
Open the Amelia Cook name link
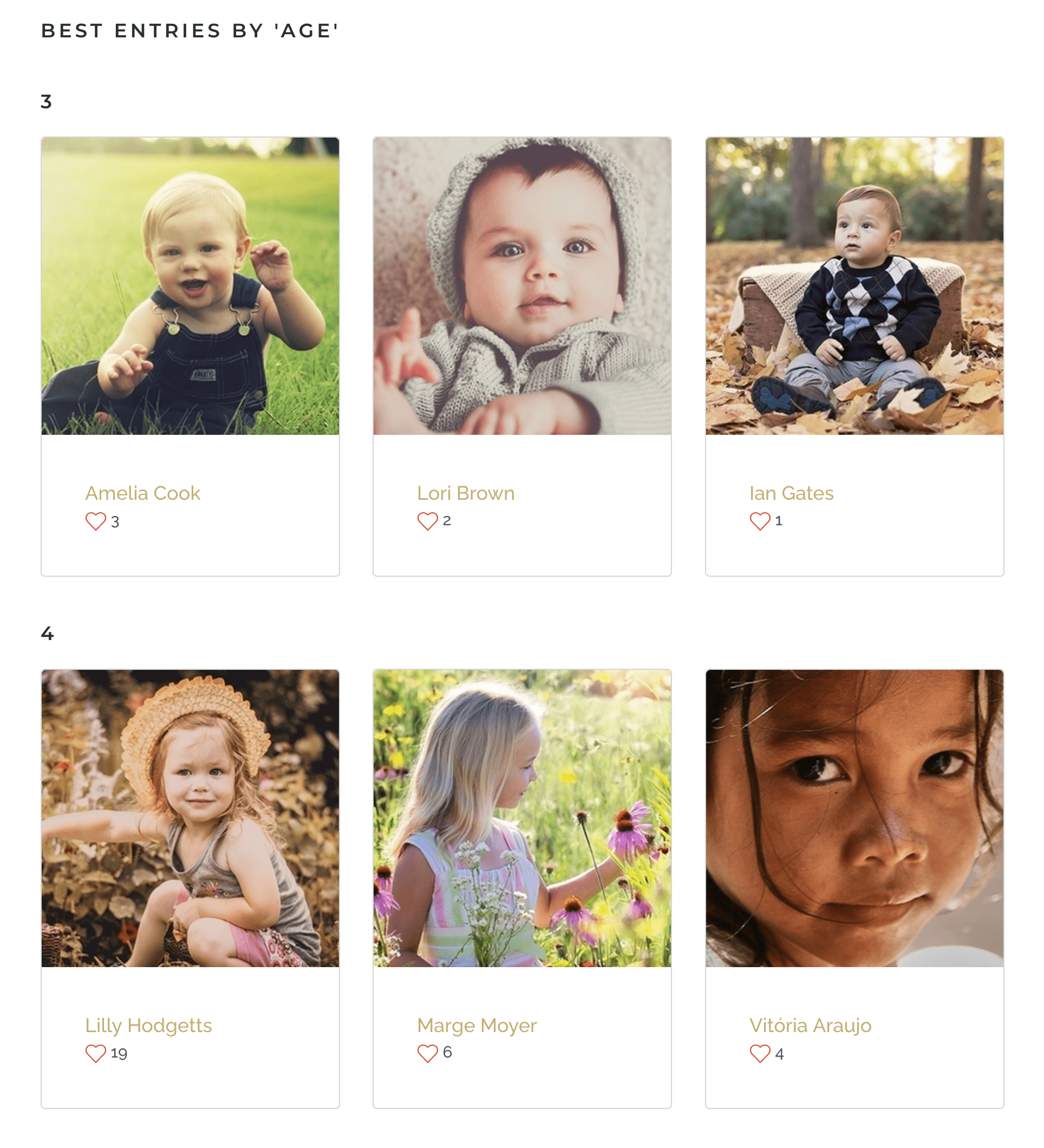click(143, 493)
